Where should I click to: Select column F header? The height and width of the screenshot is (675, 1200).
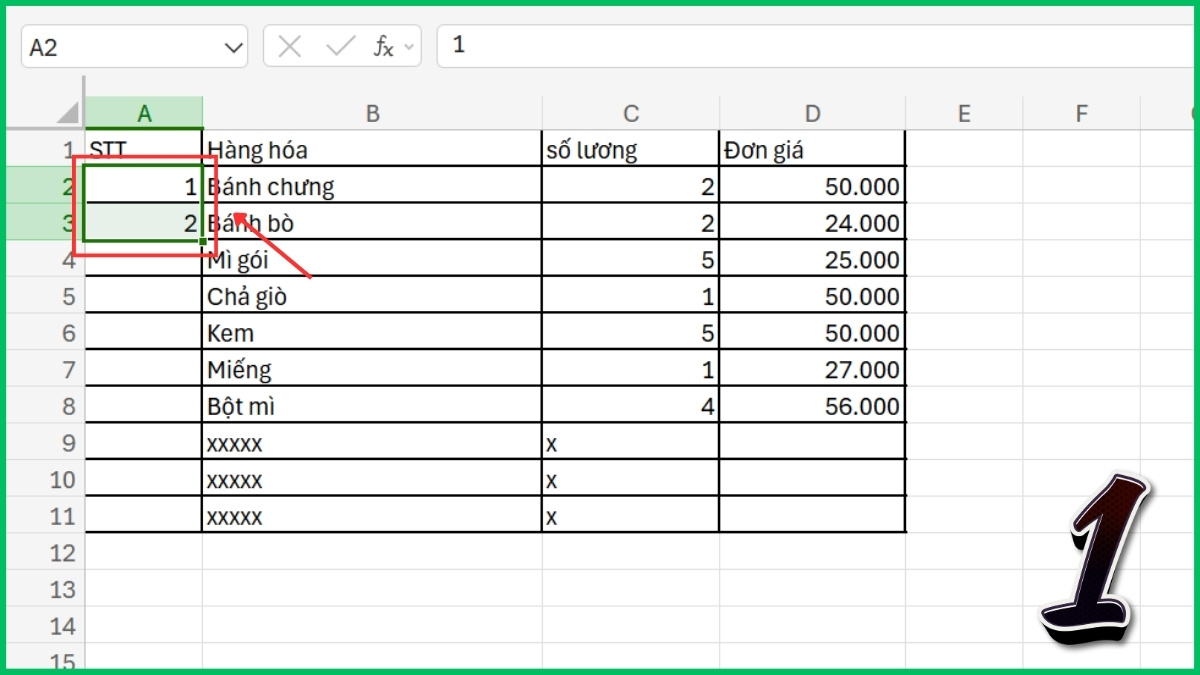1081,113
